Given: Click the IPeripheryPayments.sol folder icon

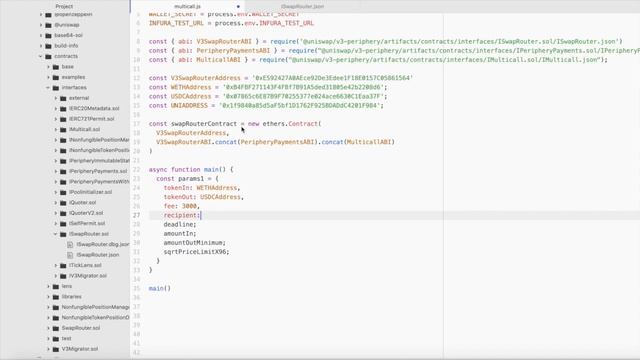Looking at the screenshot, I should (x=63, y=171).
